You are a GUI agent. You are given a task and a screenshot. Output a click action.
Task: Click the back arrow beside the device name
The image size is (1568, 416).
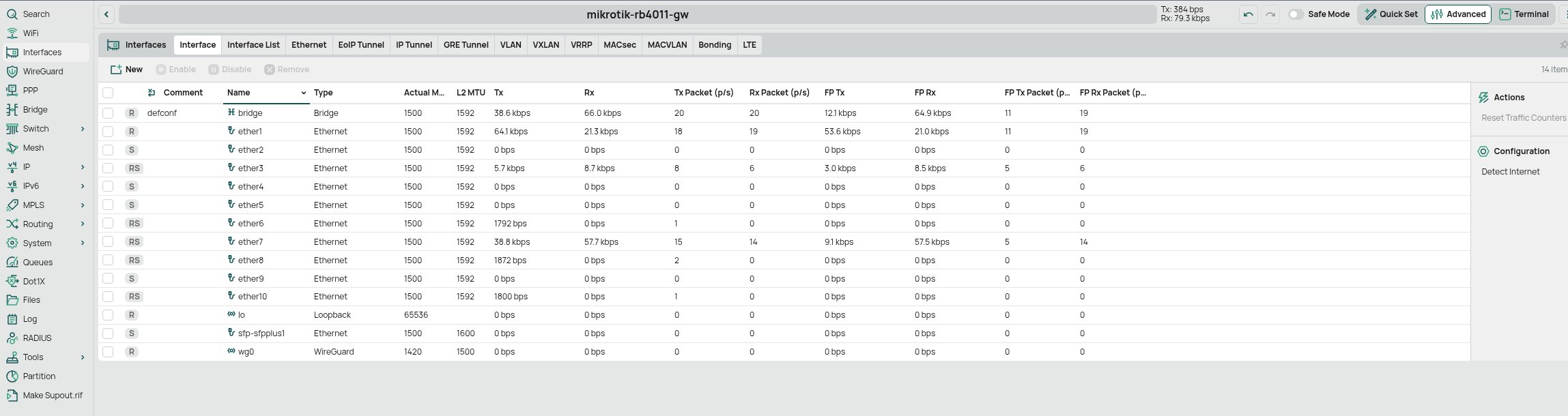106,14
